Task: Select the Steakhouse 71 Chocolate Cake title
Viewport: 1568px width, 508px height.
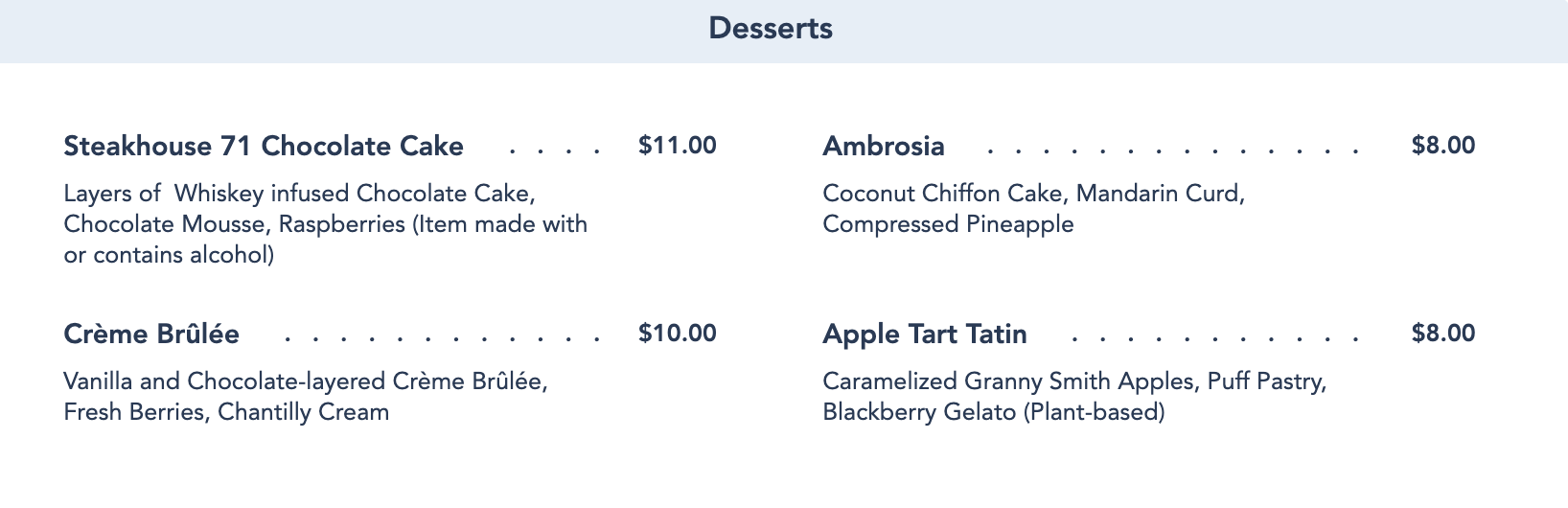Action: pos(264,146)
